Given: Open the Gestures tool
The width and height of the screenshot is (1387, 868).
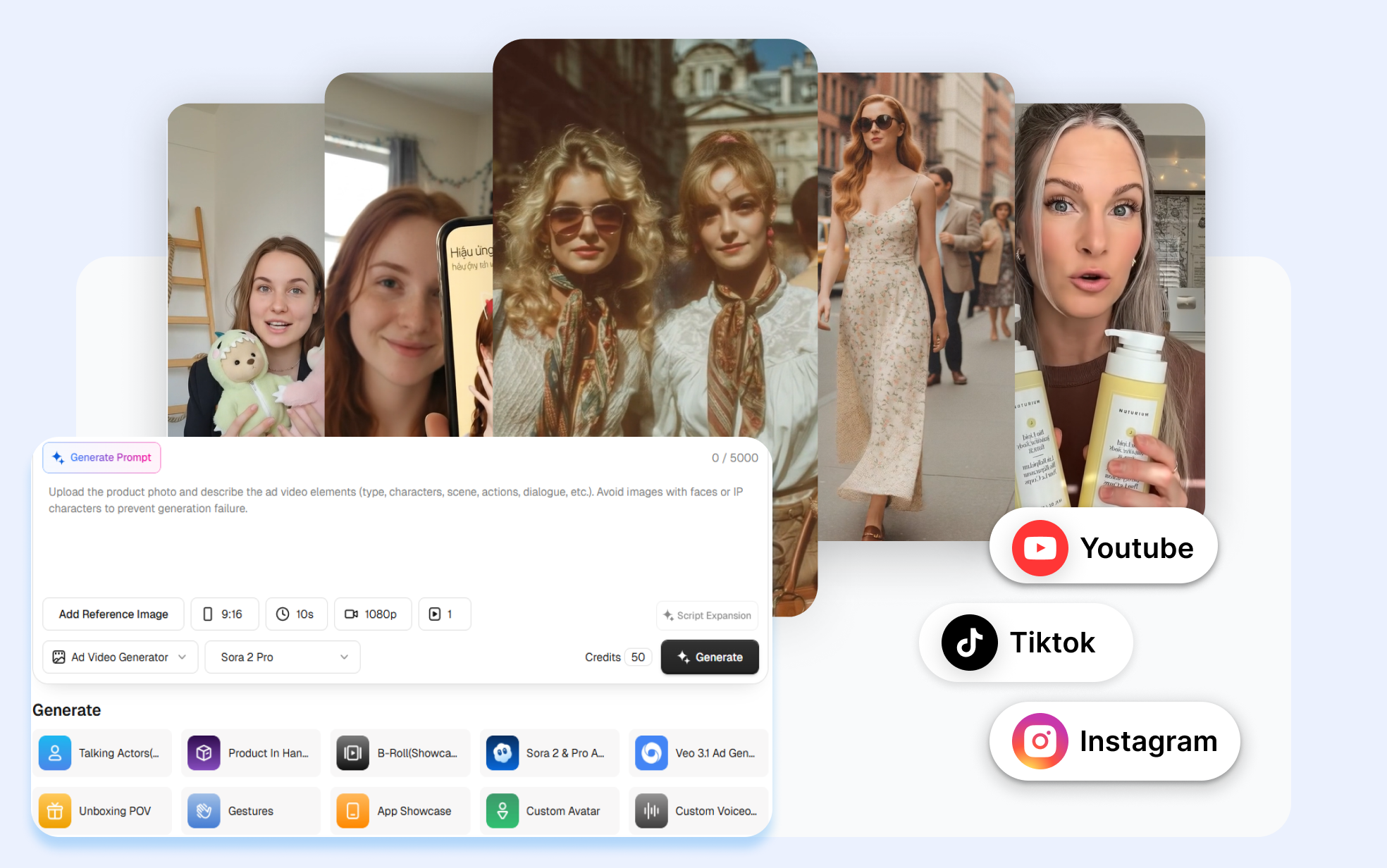Looking at the screenshot, I should (x=251, y=811).
